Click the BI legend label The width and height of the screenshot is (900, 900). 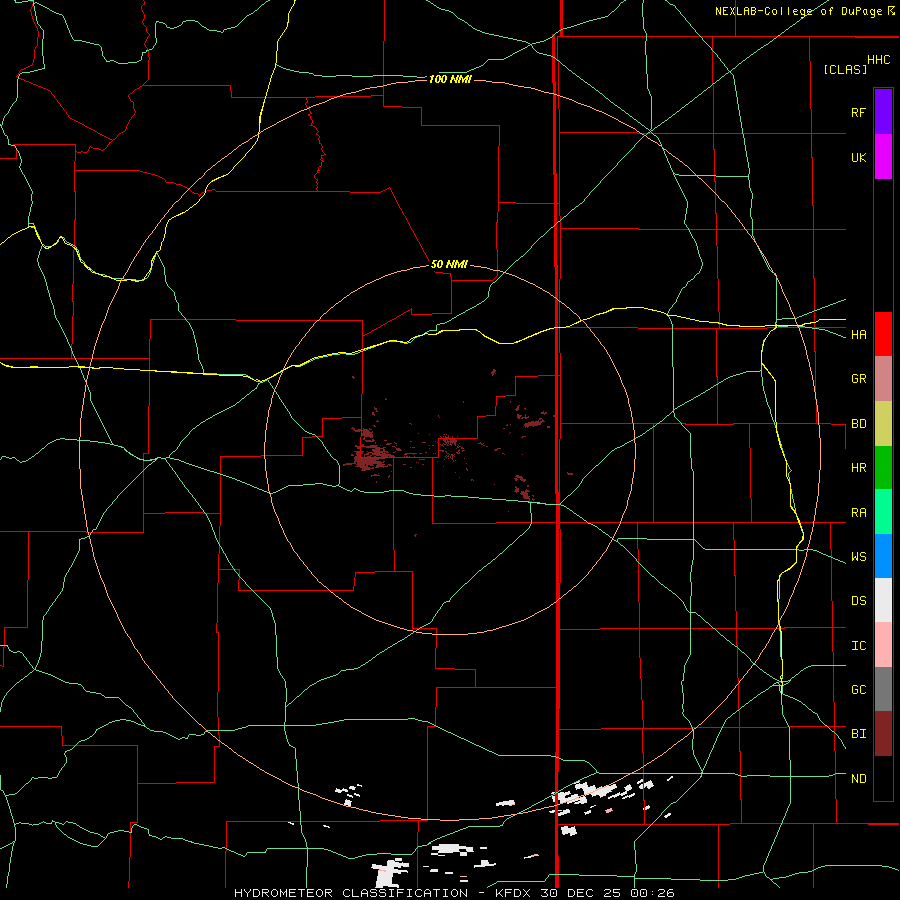click(858, 734)
